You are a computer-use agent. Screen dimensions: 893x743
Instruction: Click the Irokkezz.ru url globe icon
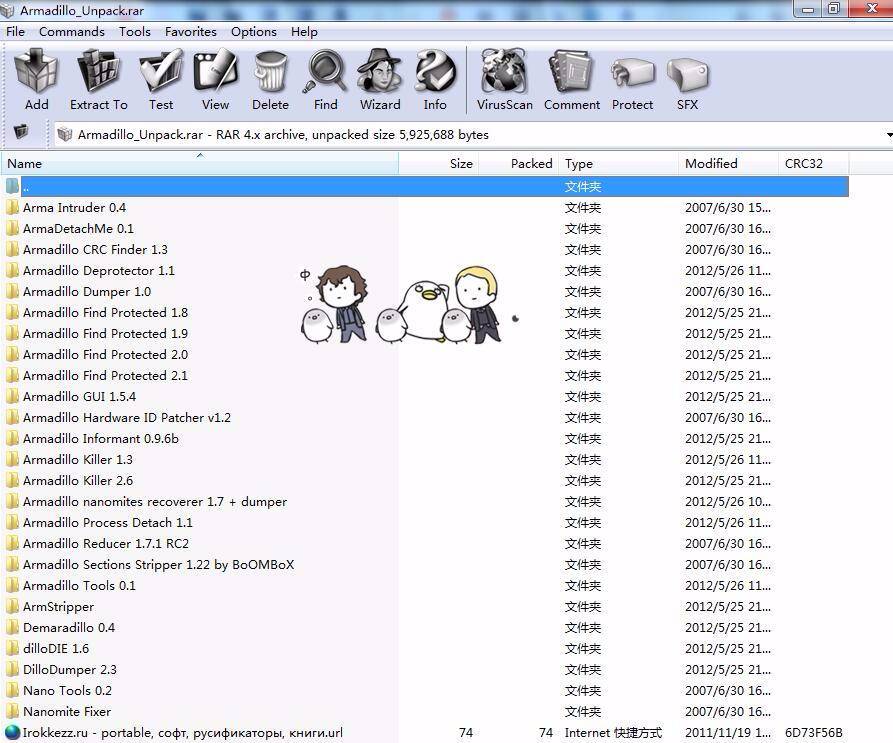point(13,733)
